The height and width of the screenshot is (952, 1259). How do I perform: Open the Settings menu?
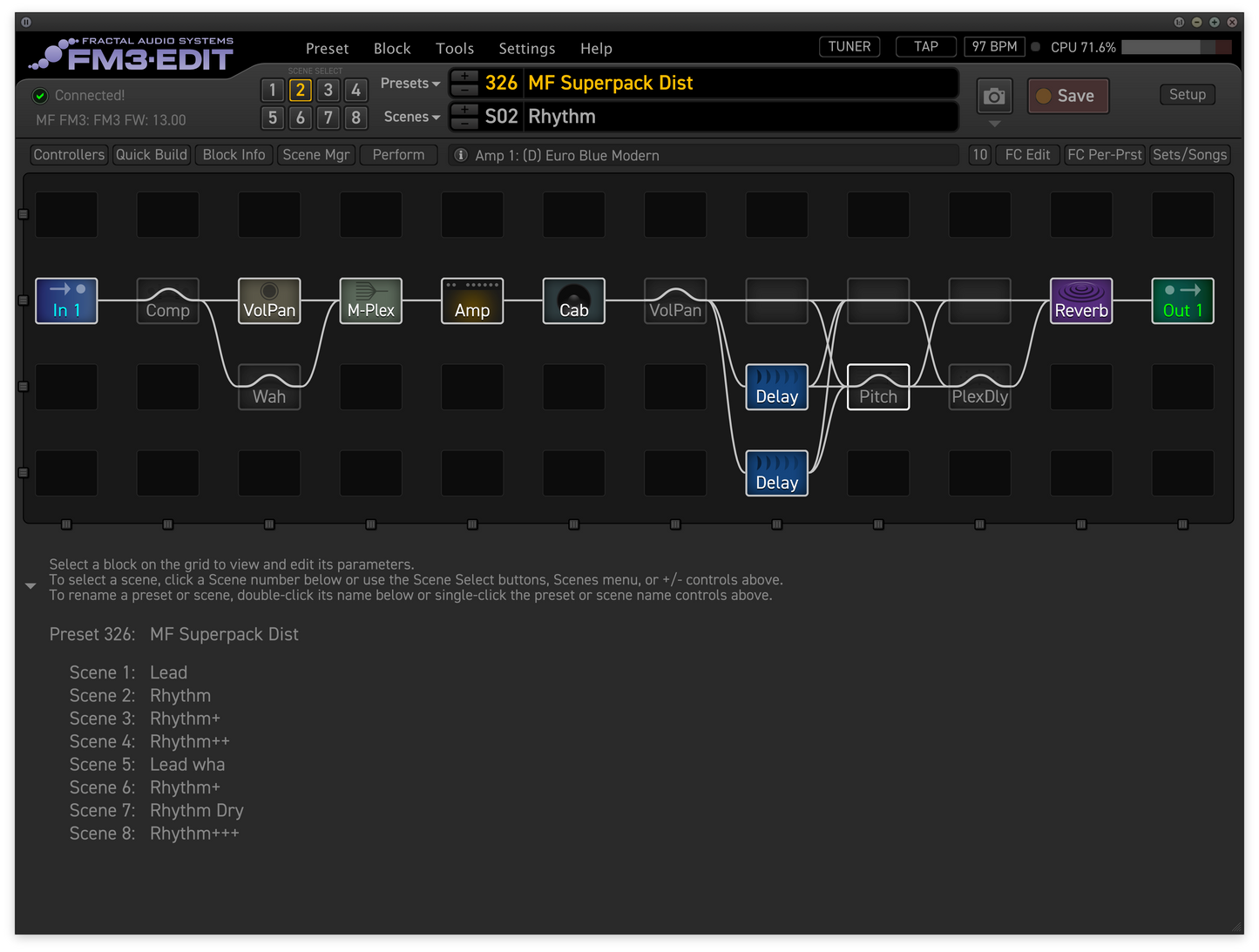coord(527,49)
